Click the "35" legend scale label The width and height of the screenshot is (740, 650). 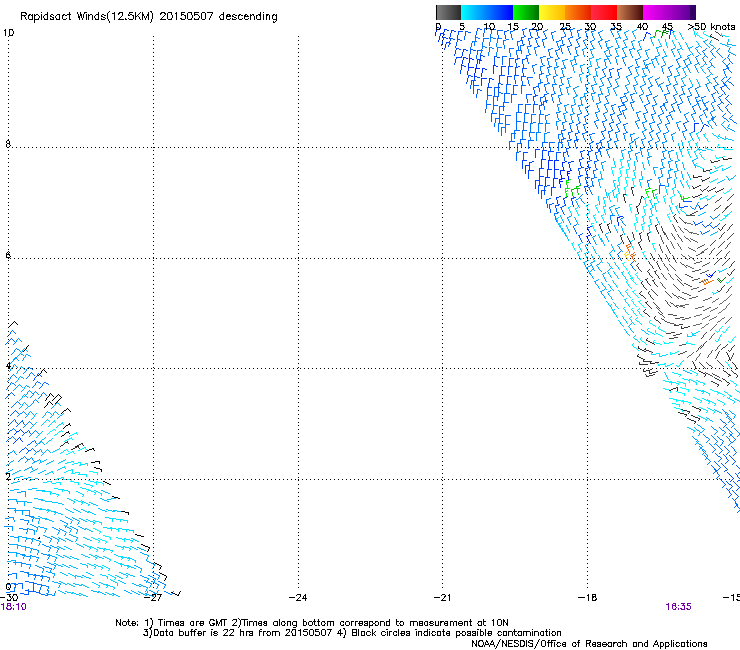point(616,27)
